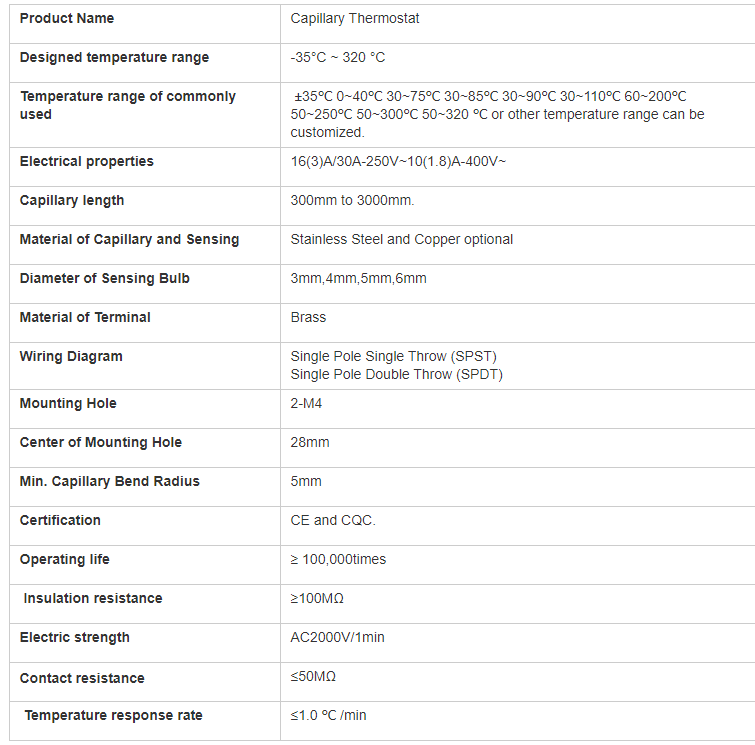Click the 'Designed temperature range' row label
Screen dimensions: 755x745
[115, 57]
